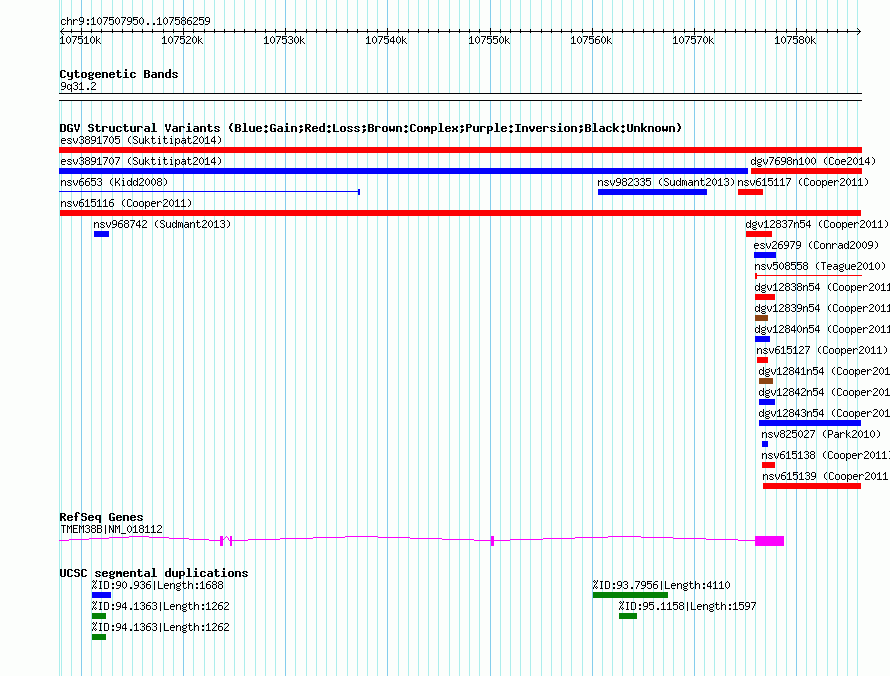Viewport: 890px width, 676px height.
Task: Click the TMEM38B|NM_018112 gene label
Action: click(x=111, y=529)
